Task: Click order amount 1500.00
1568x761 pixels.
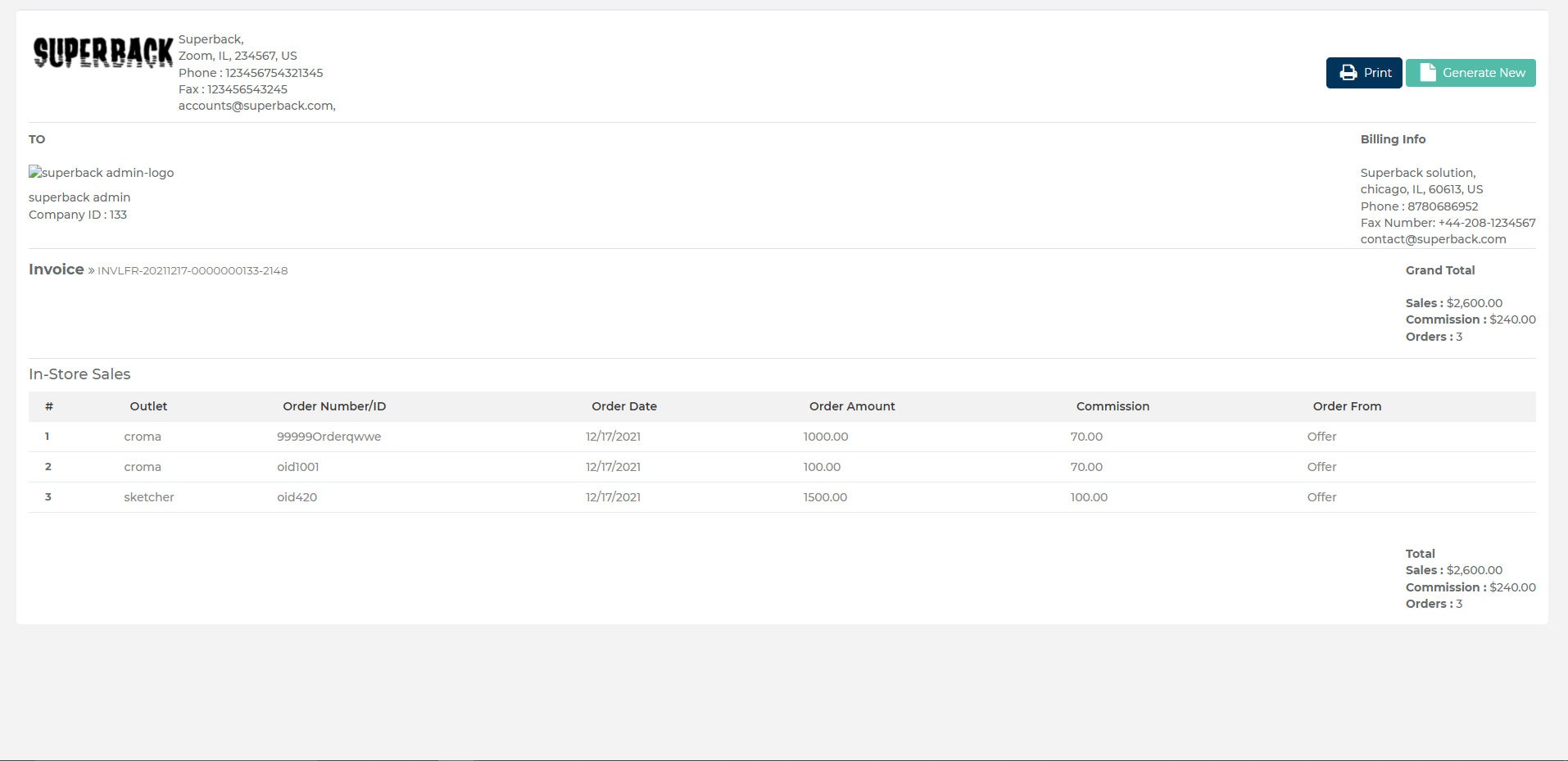Action: [825, 497]
